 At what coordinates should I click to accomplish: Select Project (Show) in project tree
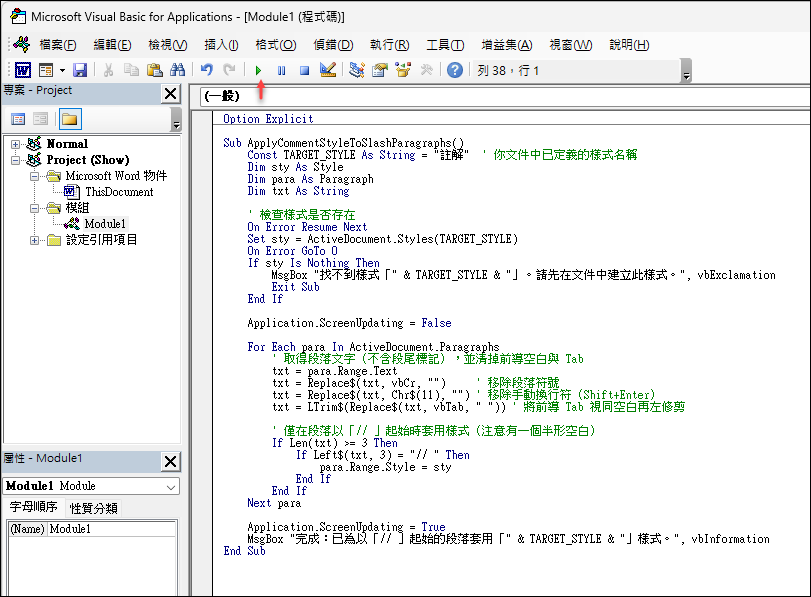pos(88,160)
